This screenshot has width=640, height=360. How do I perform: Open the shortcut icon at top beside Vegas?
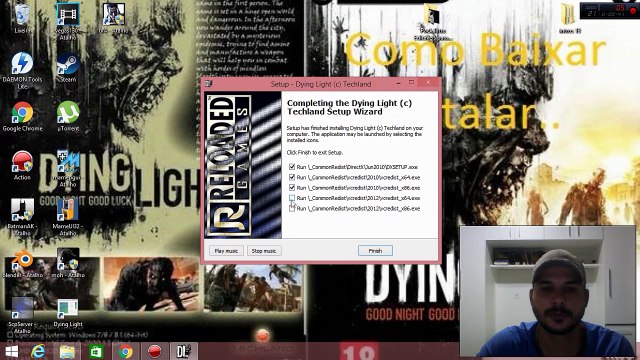tap(113, 18)
